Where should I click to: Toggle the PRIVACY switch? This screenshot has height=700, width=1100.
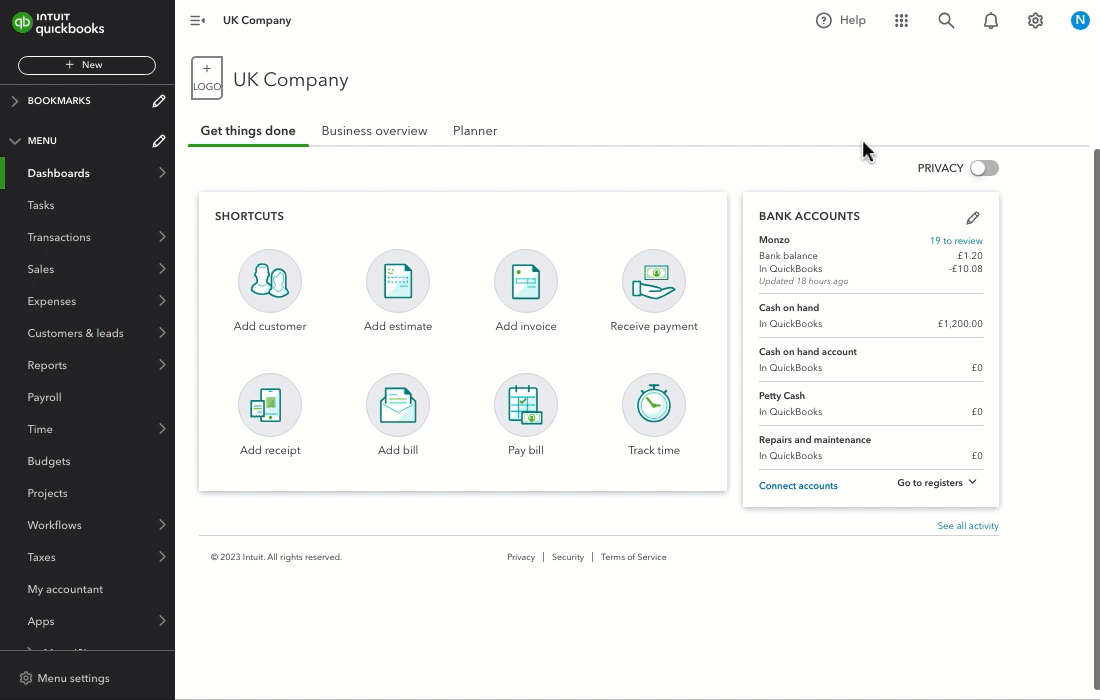(x=984, y=168)
